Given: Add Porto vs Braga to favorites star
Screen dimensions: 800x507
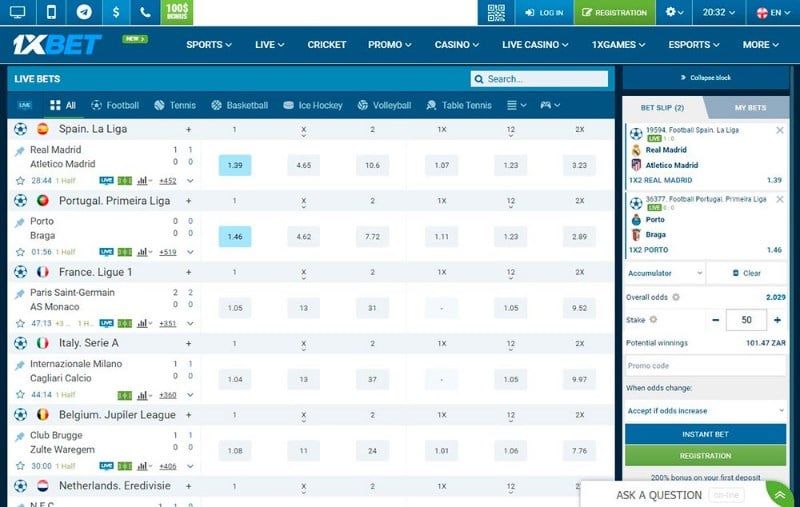Looking at the screenshot, I should coord(20,252).
